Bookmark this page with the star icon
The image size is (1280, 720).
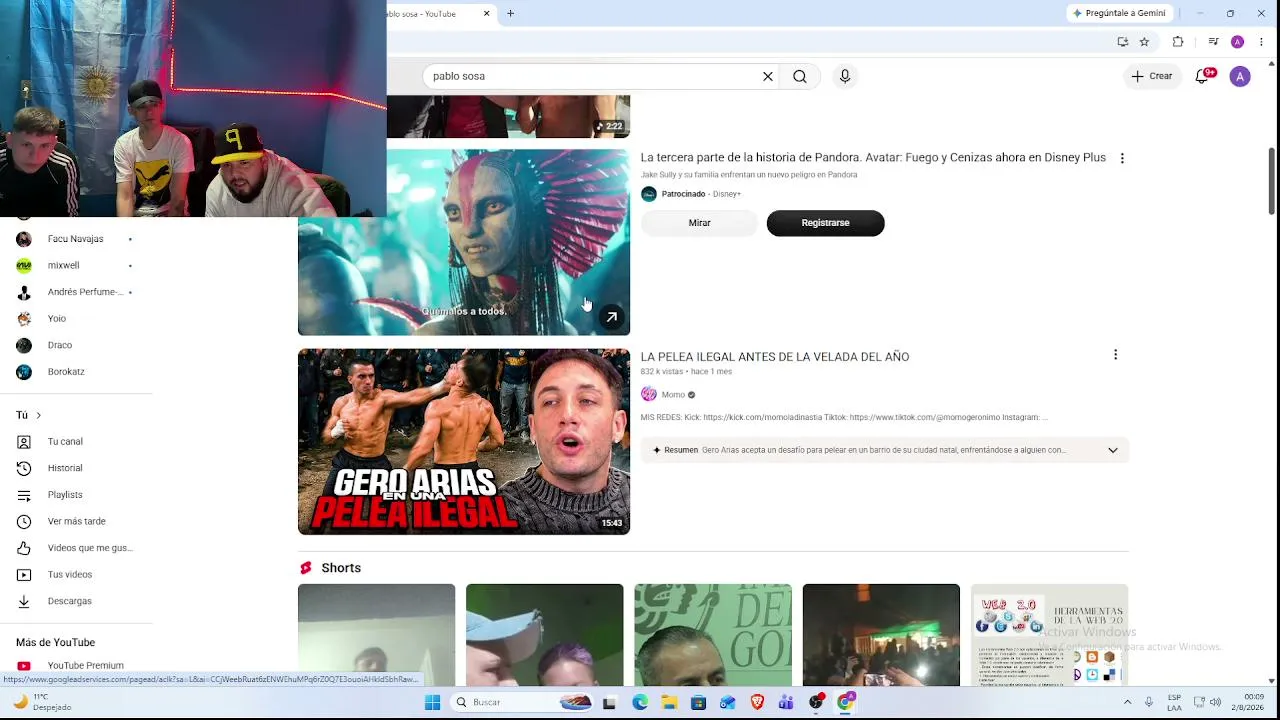pyautogui.click(x=1144, y=42)
